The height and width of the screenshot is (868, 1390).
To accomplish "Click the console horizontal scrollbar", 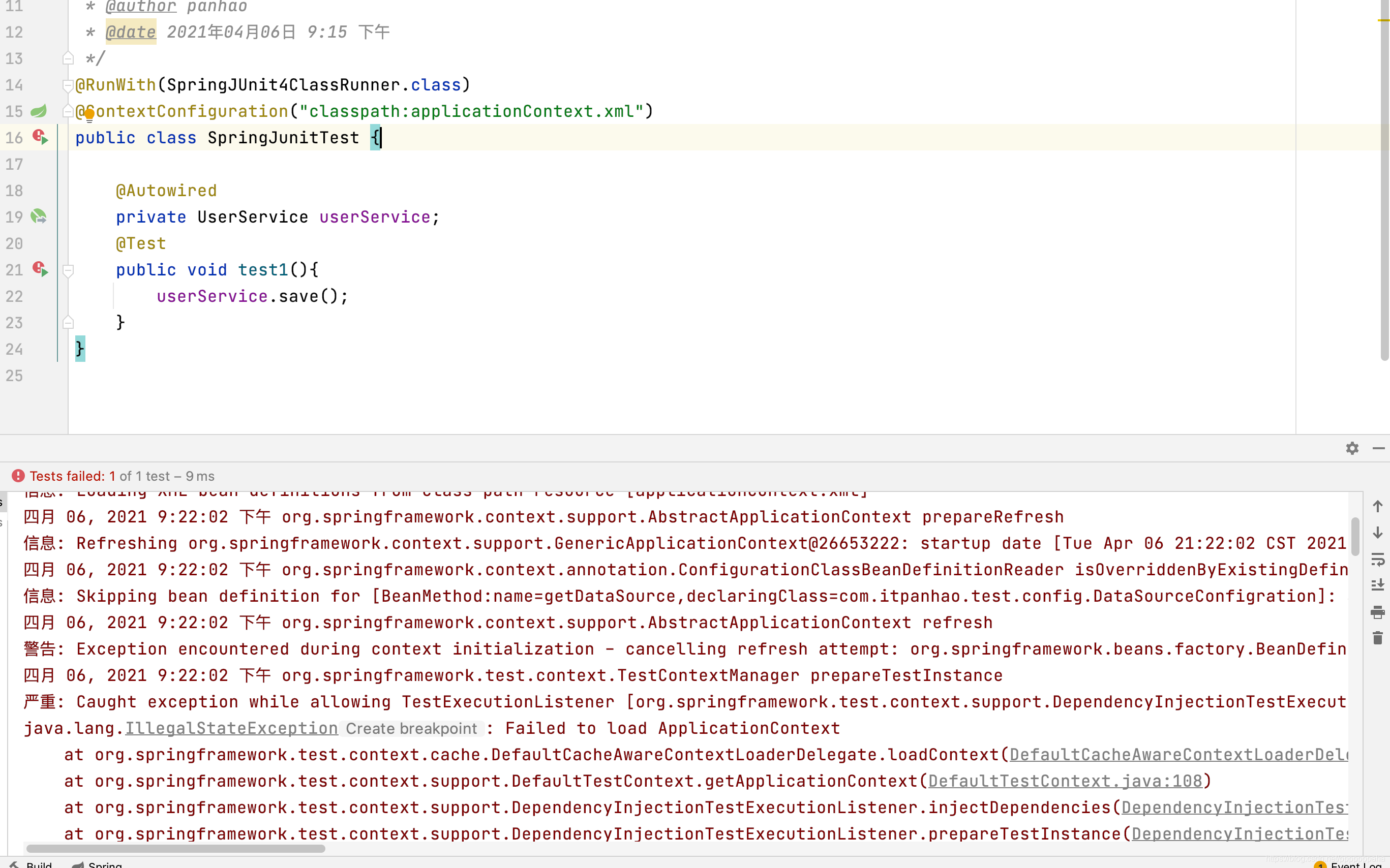I will (x=176, y=849).
